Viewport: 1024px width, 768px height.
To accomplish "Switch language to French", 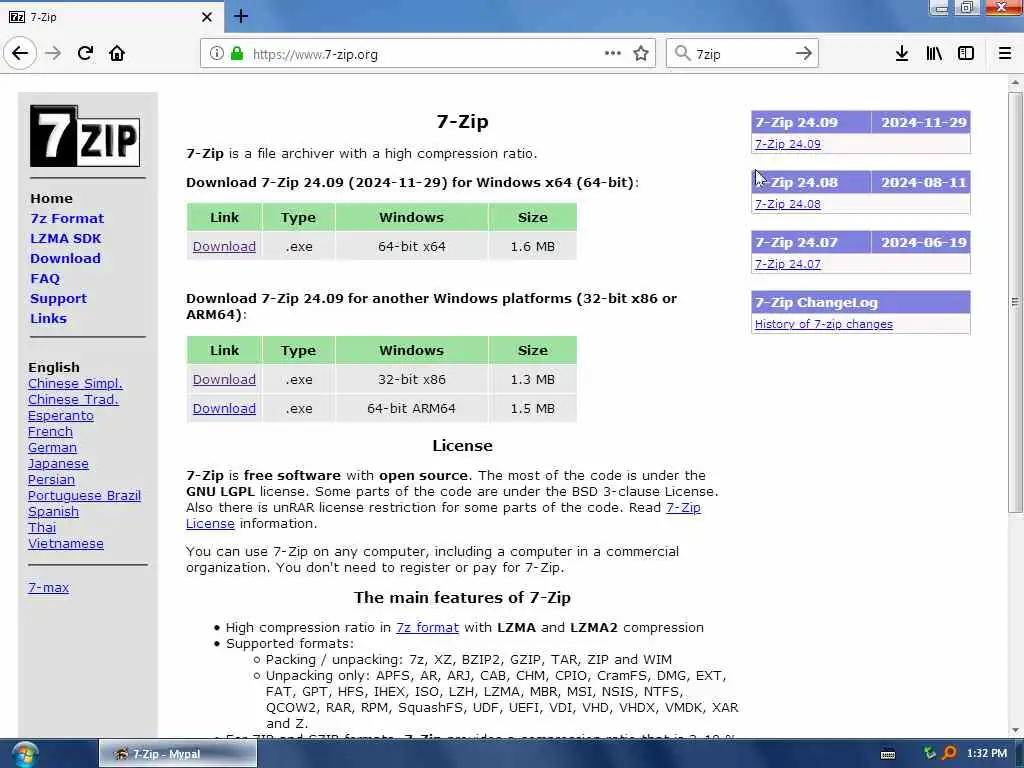I will tap(50, 432).
